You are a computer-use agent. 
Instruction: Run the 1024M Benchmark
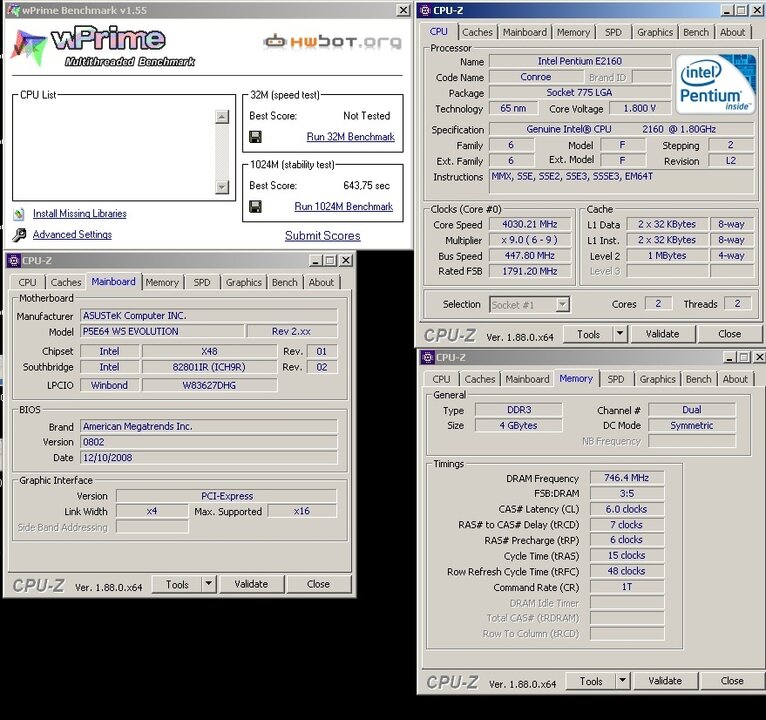tap(343, 207)
